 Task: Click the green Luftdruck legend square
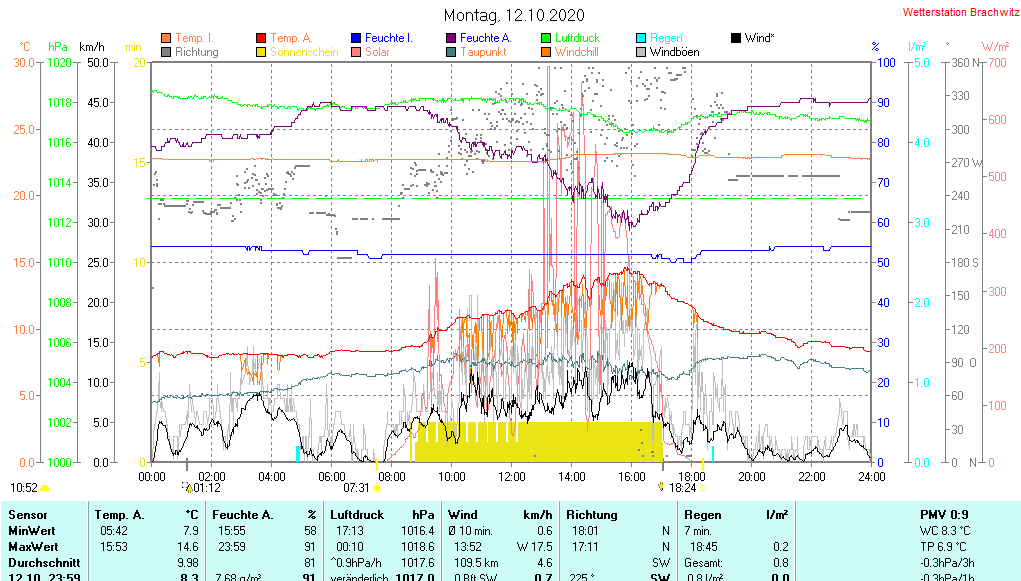click(546, 38)
